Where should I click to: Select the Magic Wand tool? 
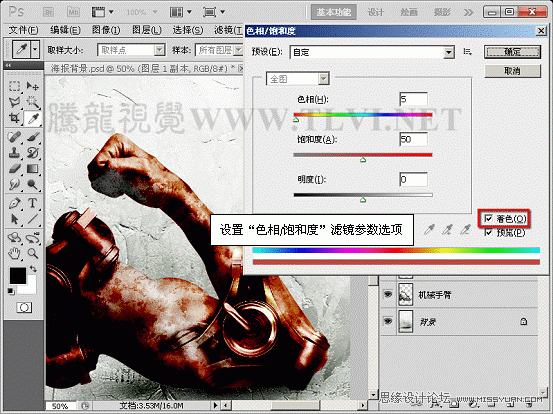pos(33,102)
